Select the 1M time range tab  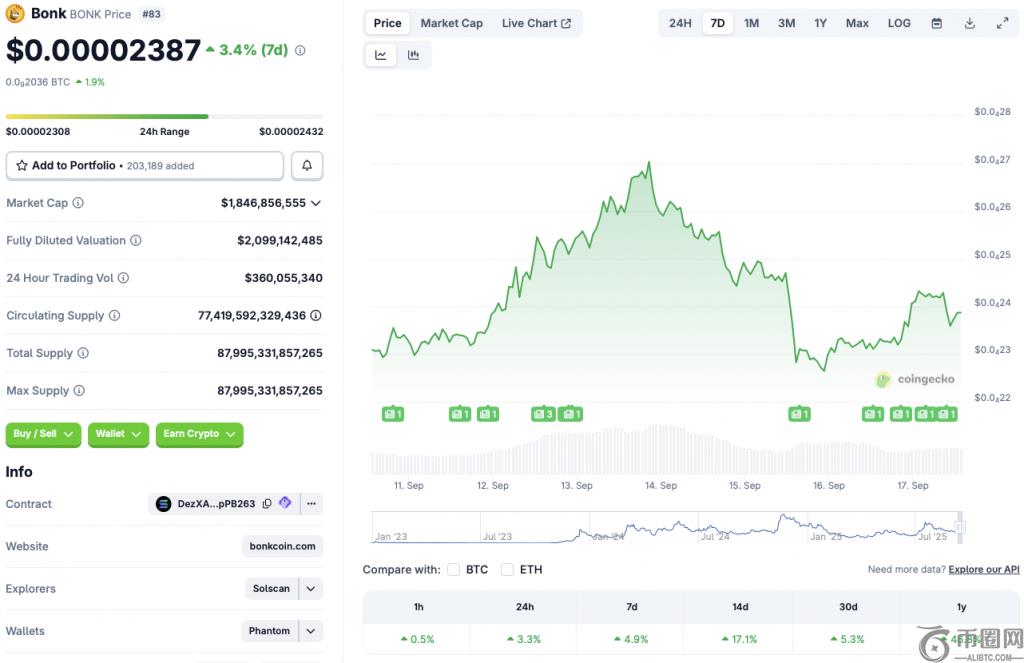751,23
